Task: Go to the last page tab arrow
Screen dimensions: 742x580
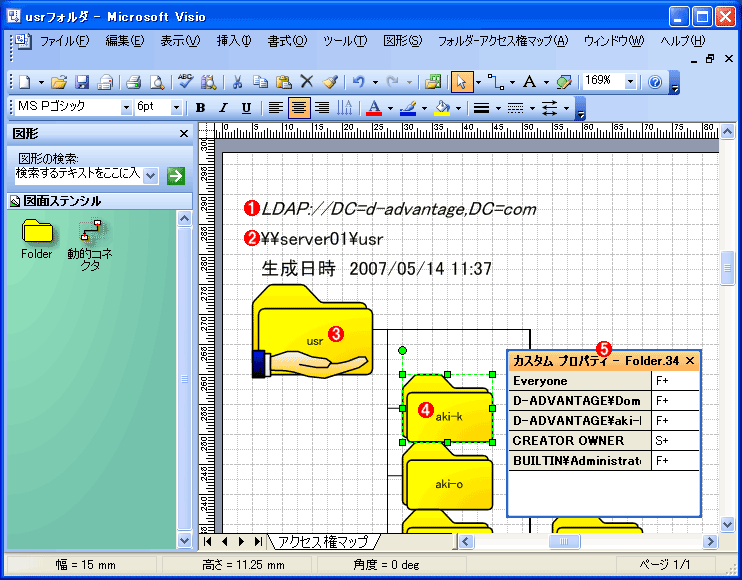Action: [258, 541]
